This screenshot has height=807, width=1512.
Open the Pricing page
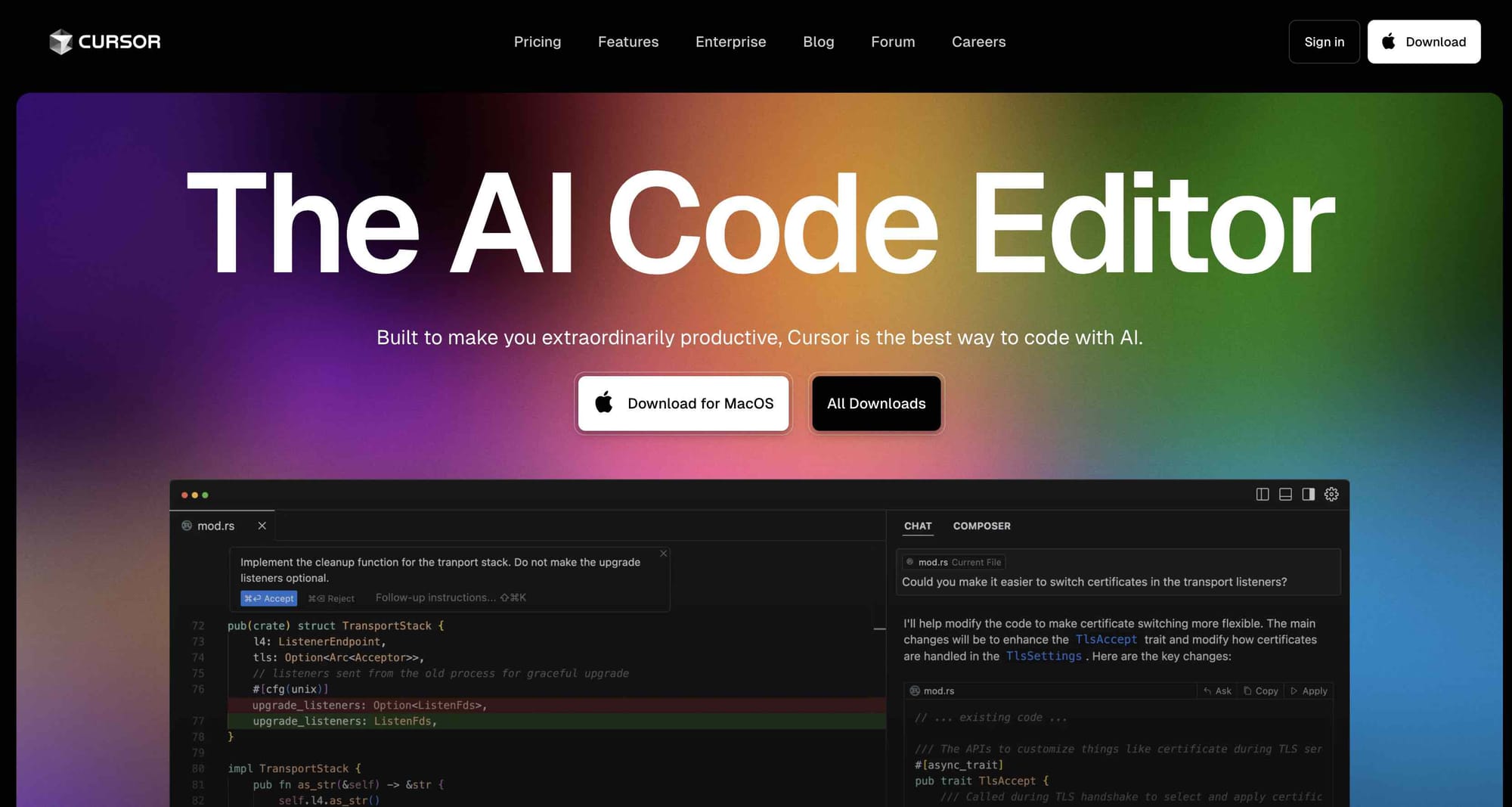(538, 42)
